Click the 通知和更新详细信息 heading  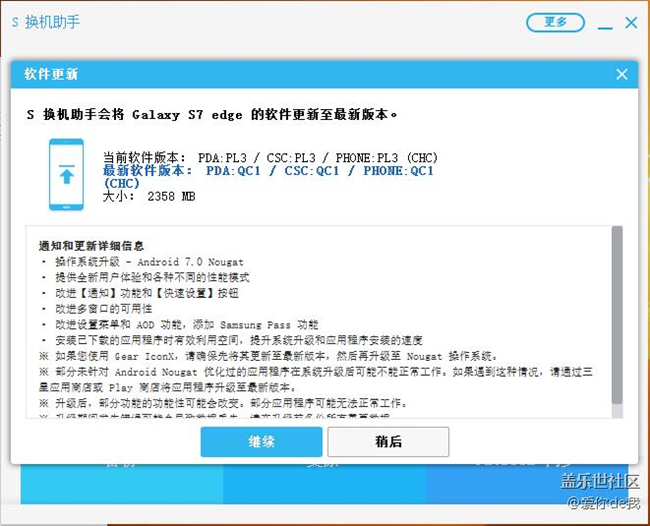coord(91,246)
